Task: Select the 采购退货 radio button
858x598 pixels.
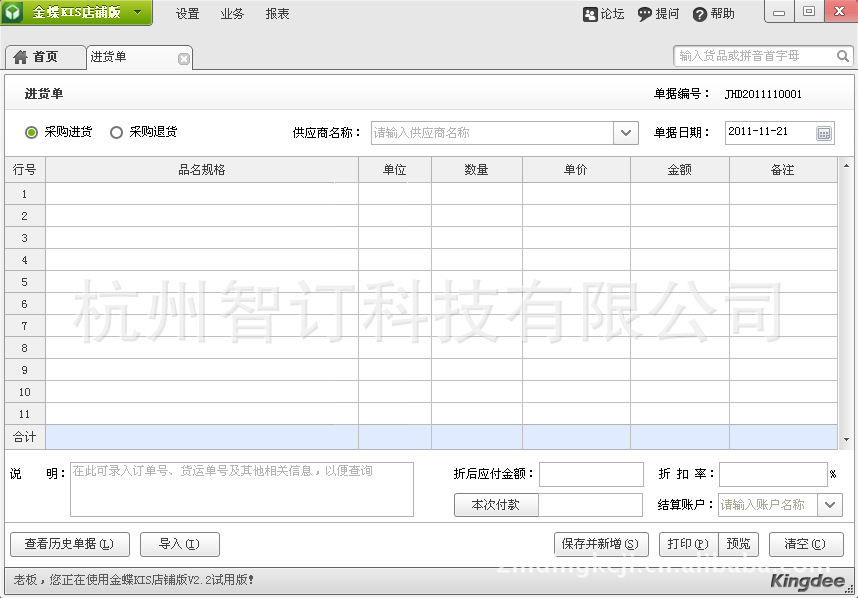Action: point(117,132)
